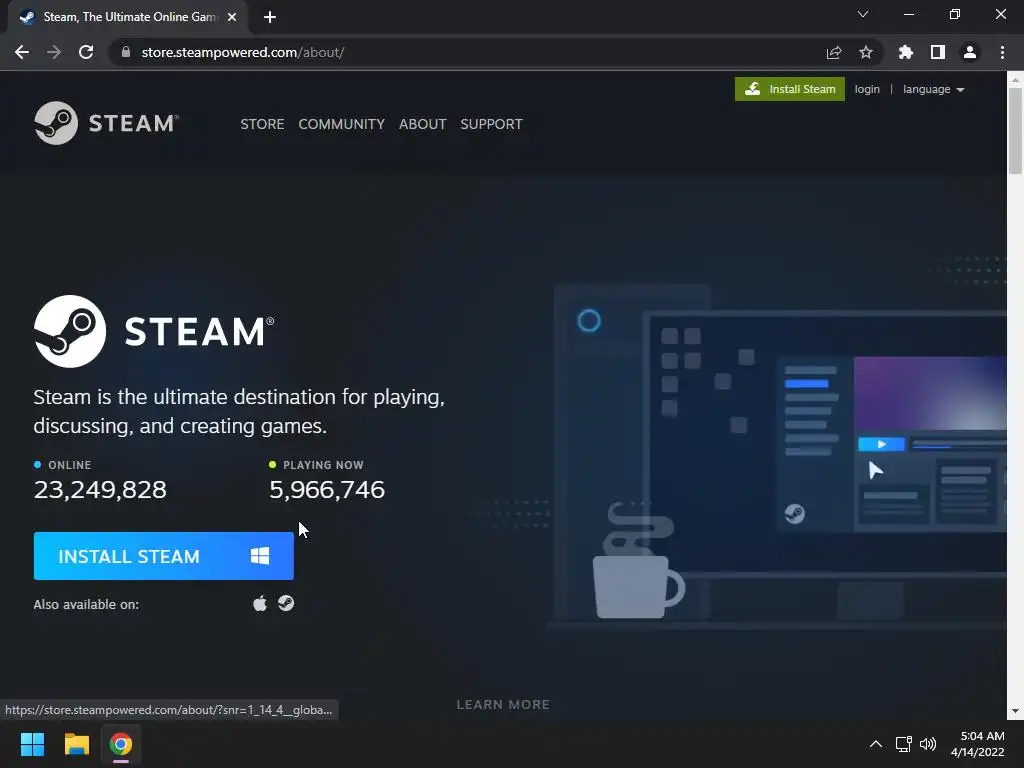Go to the ABOUT page
Image resolution: width=1024 pixels, height=768 pixels.
click(x=423, y=124)
